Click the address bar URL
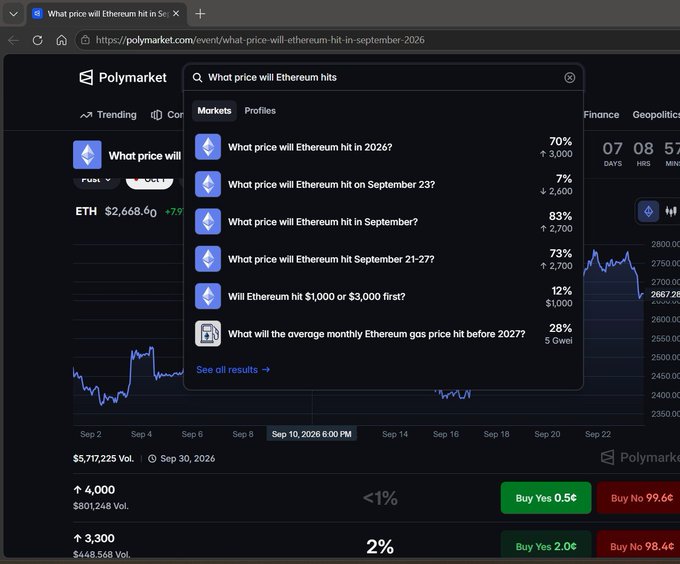680x564 pixels. tap(260, 40)
